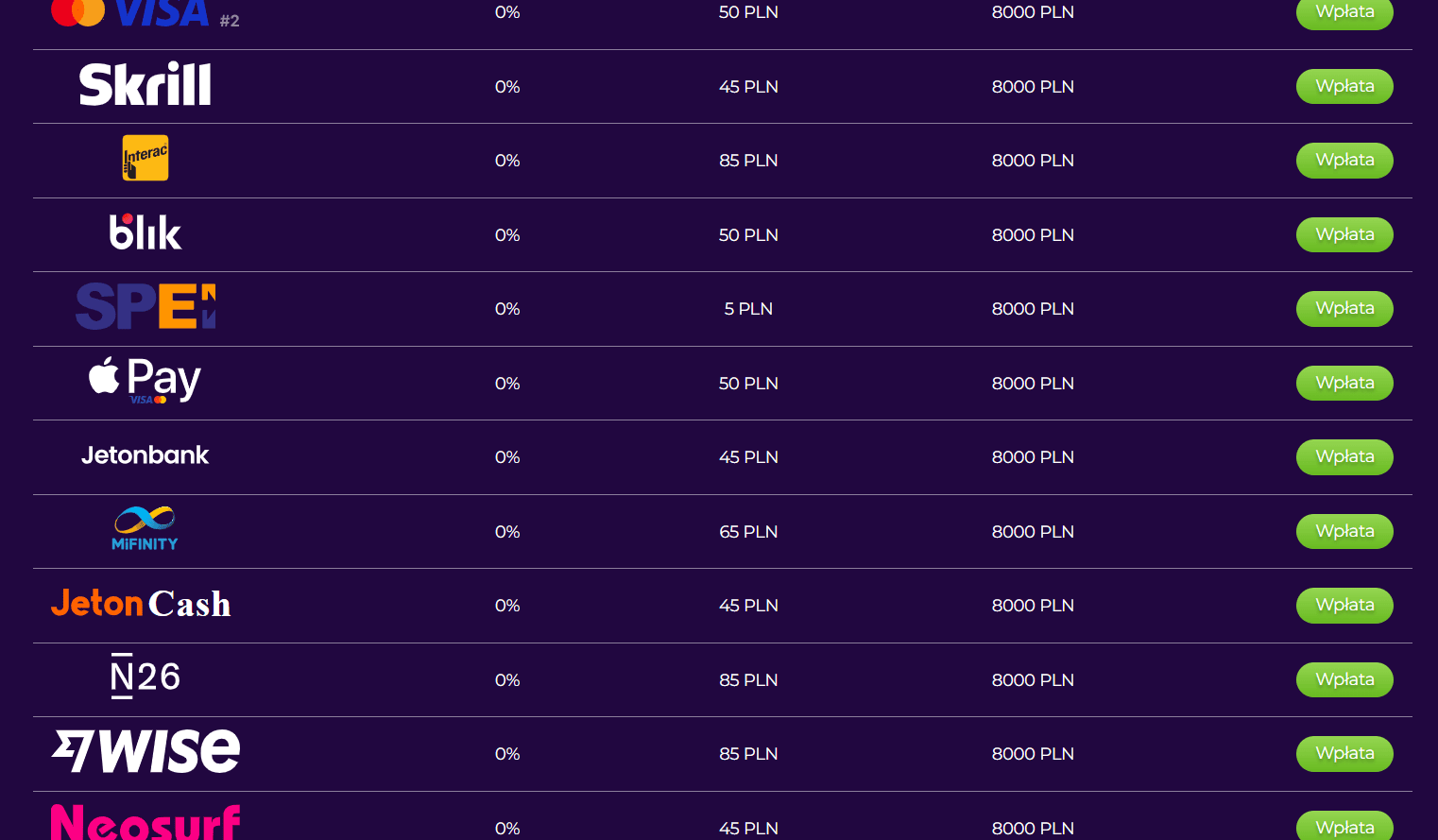Screen dimensions: 1438x840
Task: Choose the MiFinity payment logo
Action: [145, 529]
